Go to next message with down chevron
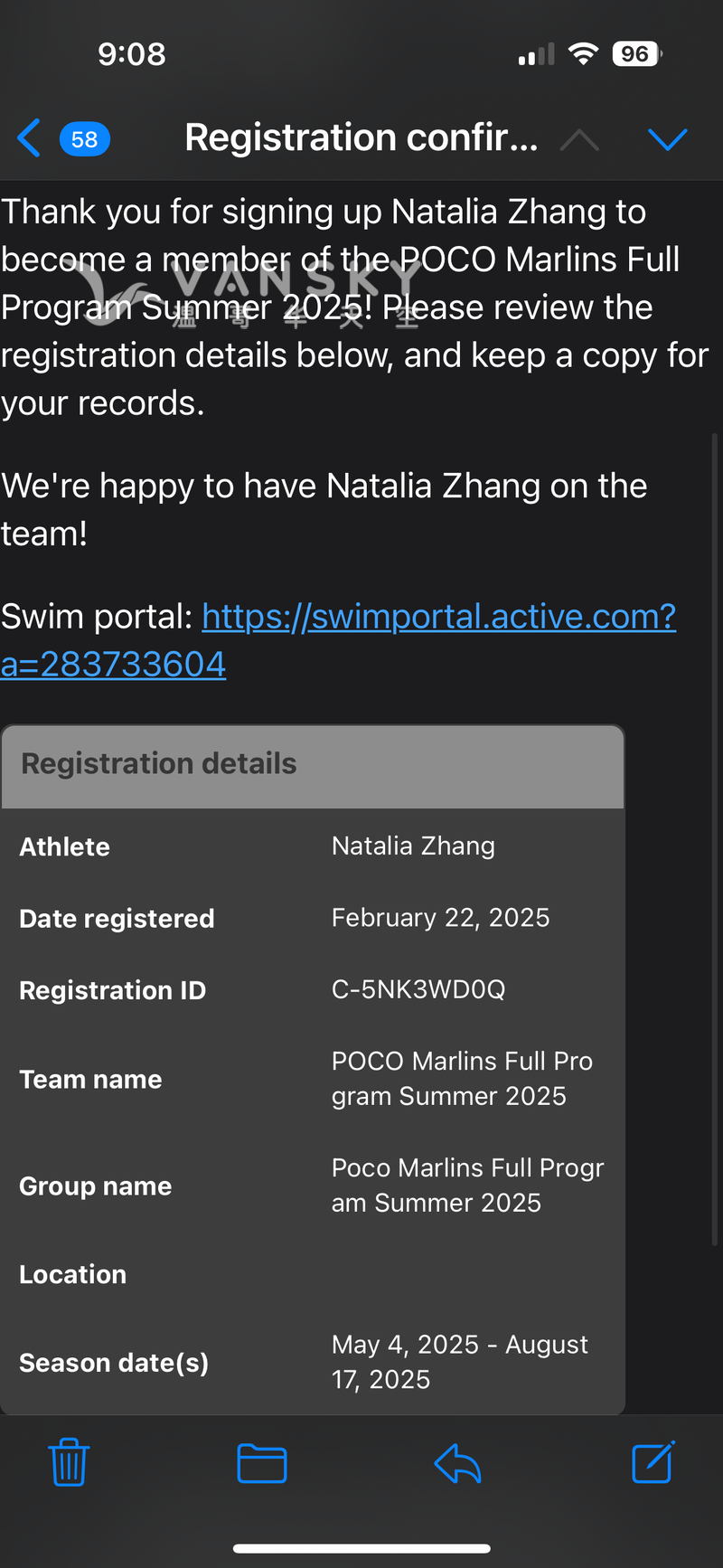The image size is (723, 1568). pyautogui.click(x=668, y=139)
